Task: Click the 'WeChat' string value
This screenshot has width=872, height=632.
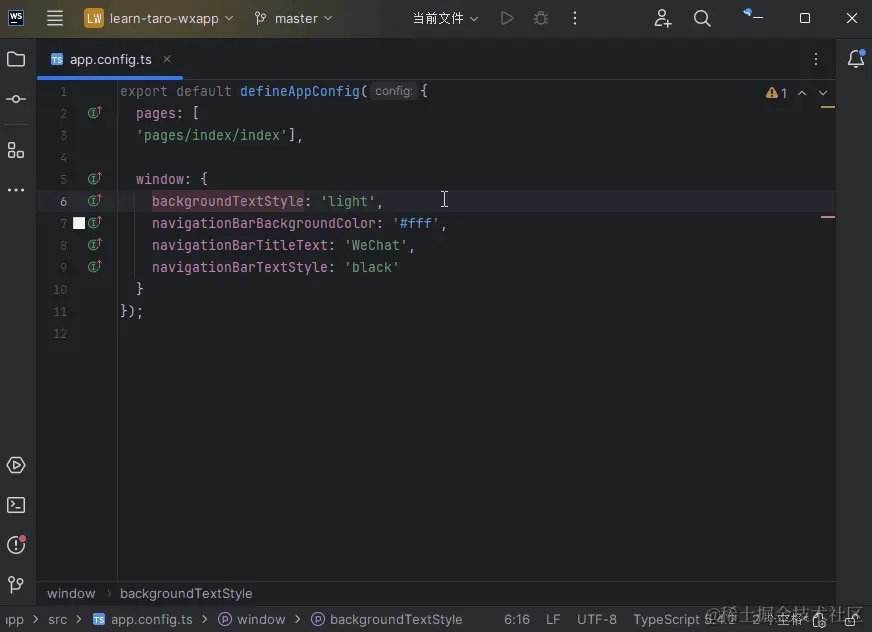Action: point(375,245)
